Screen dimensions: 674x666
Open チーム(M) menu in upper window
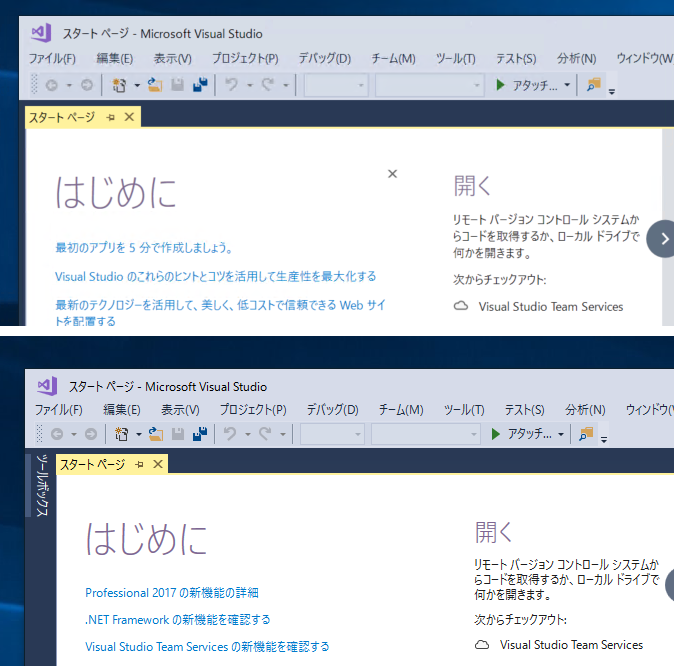coord(393,58)
